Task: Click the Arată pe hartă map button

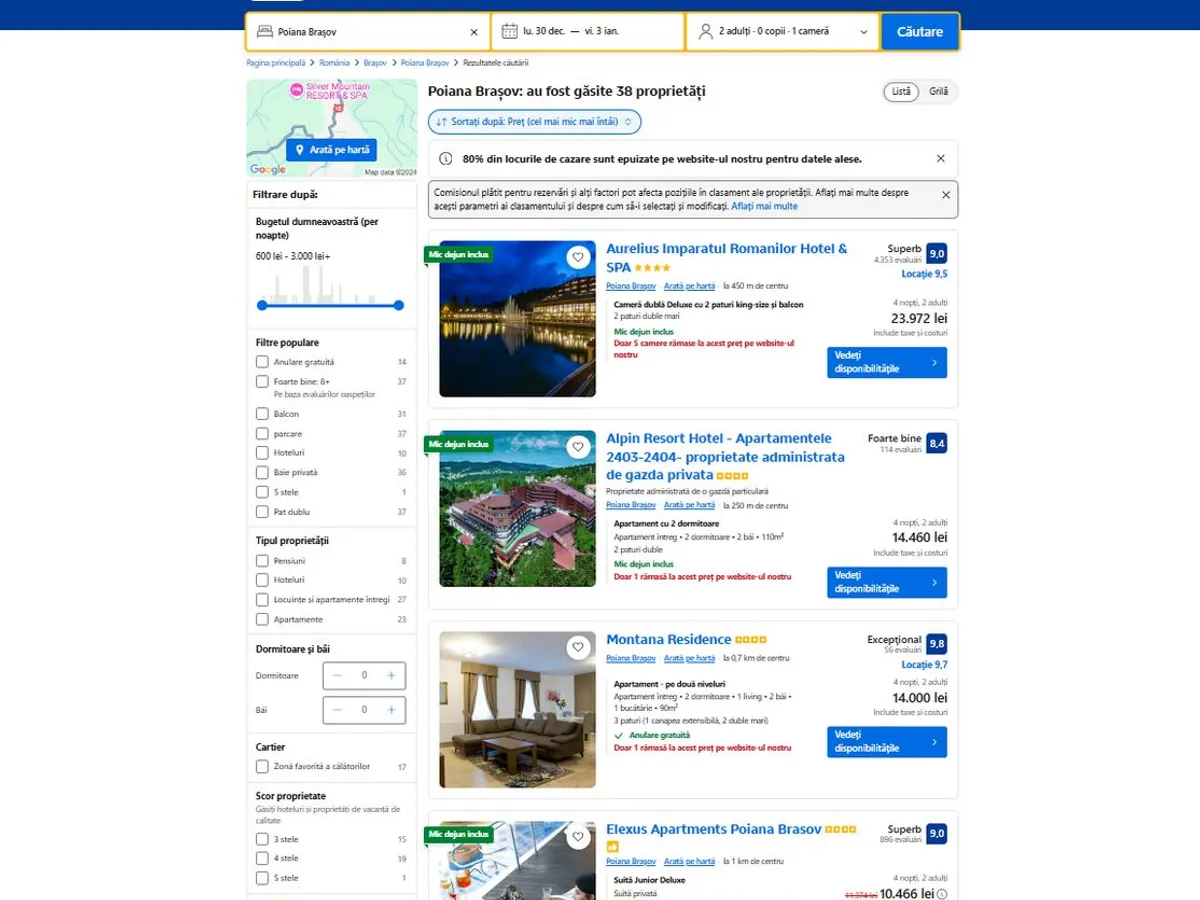Action: point(331,150)
